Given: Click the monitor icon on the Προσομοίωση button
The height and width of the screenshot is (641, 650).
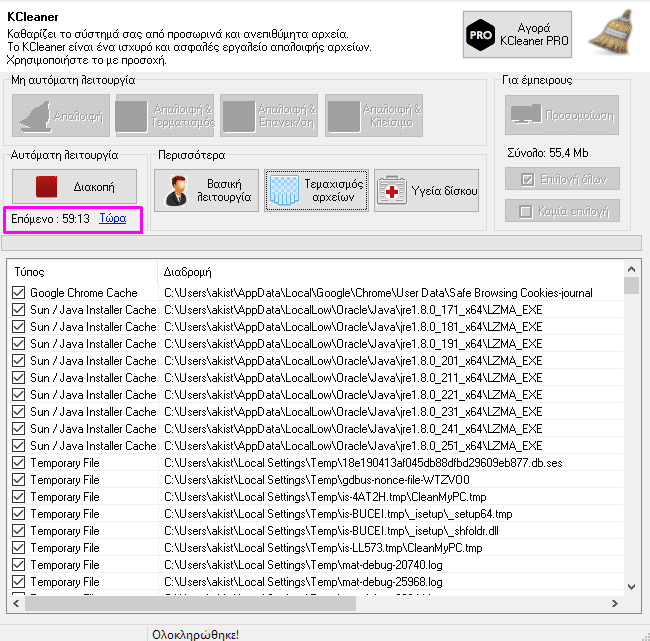Looking at the screenshot, I should (526, 114).
